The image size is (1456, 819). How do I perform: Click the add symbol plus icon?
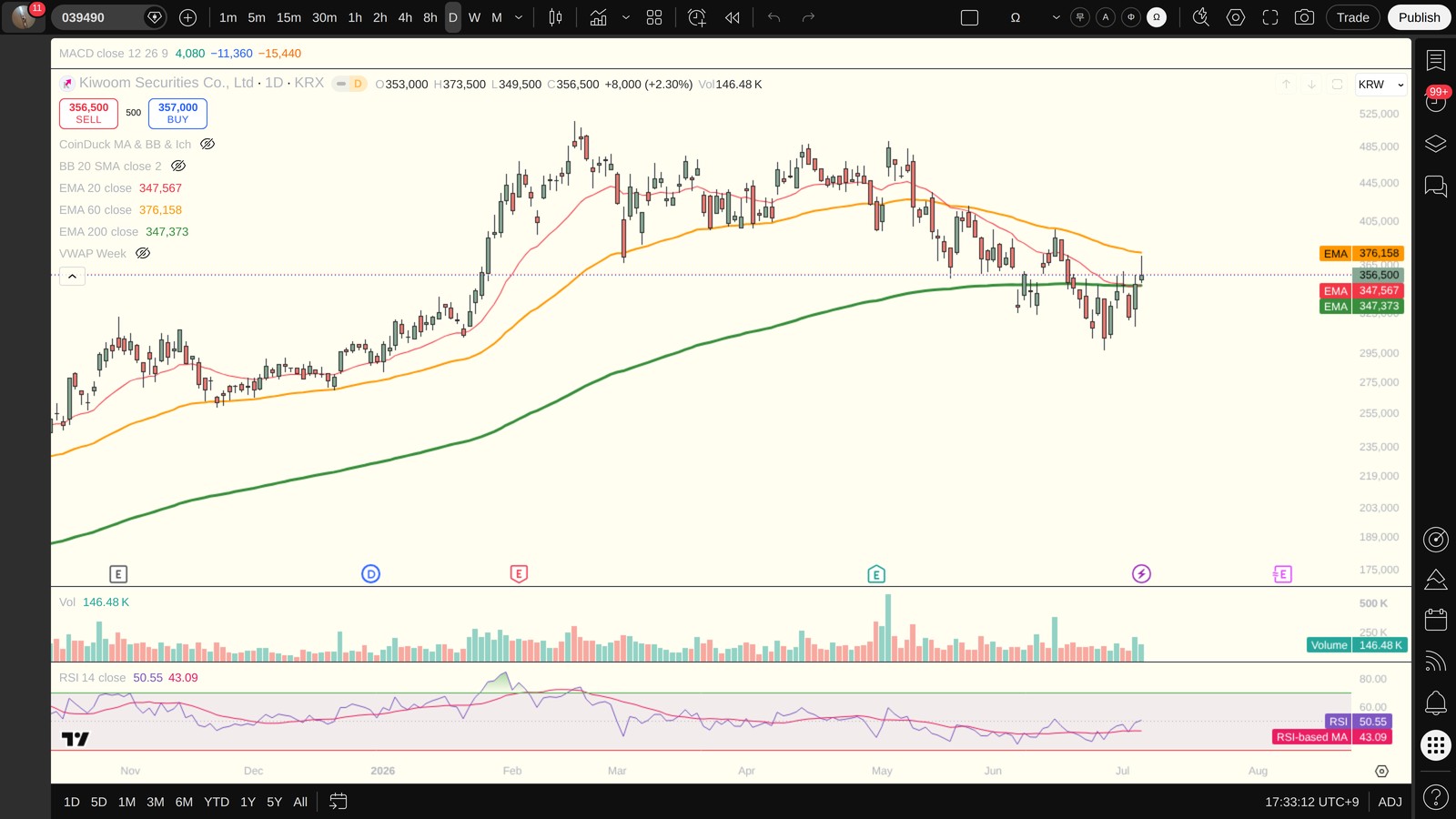click(x=187, y=17)
